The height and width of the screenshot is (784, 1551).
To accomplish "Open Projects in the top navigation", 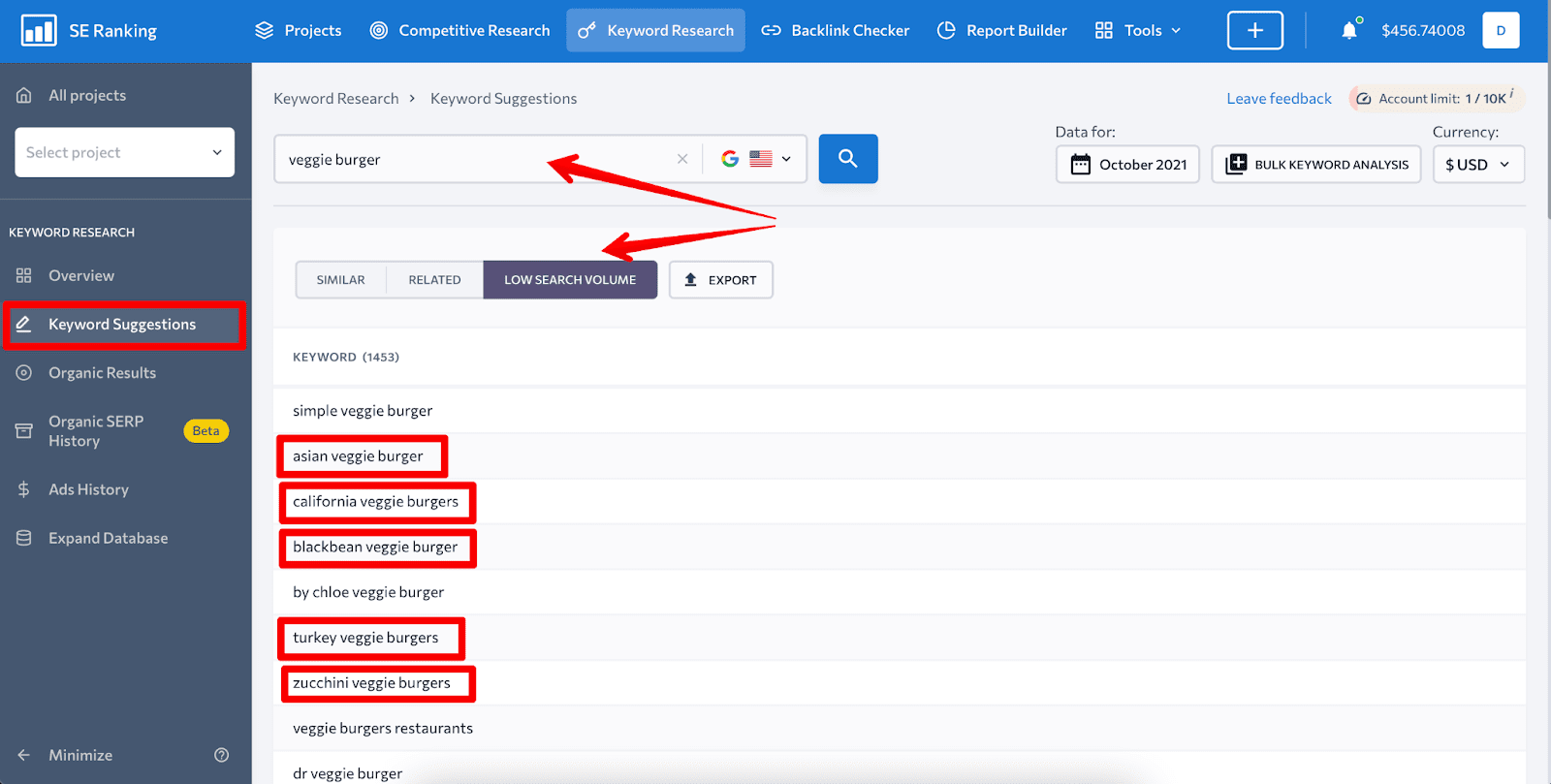I will coord(298,31).
